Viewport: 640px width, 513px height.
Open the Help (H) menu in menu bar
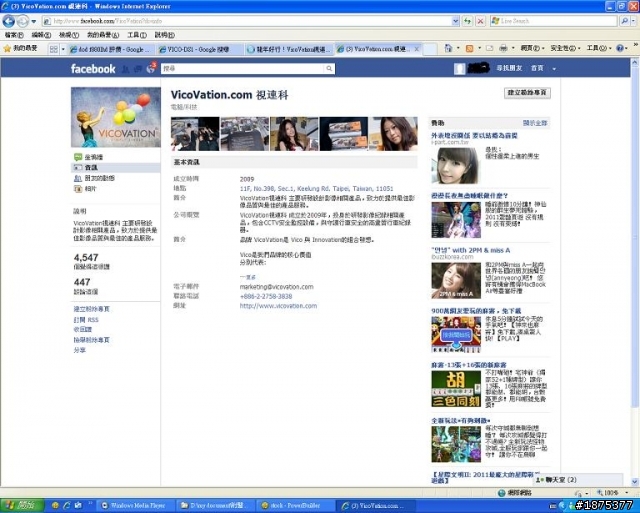pos(165,36)
